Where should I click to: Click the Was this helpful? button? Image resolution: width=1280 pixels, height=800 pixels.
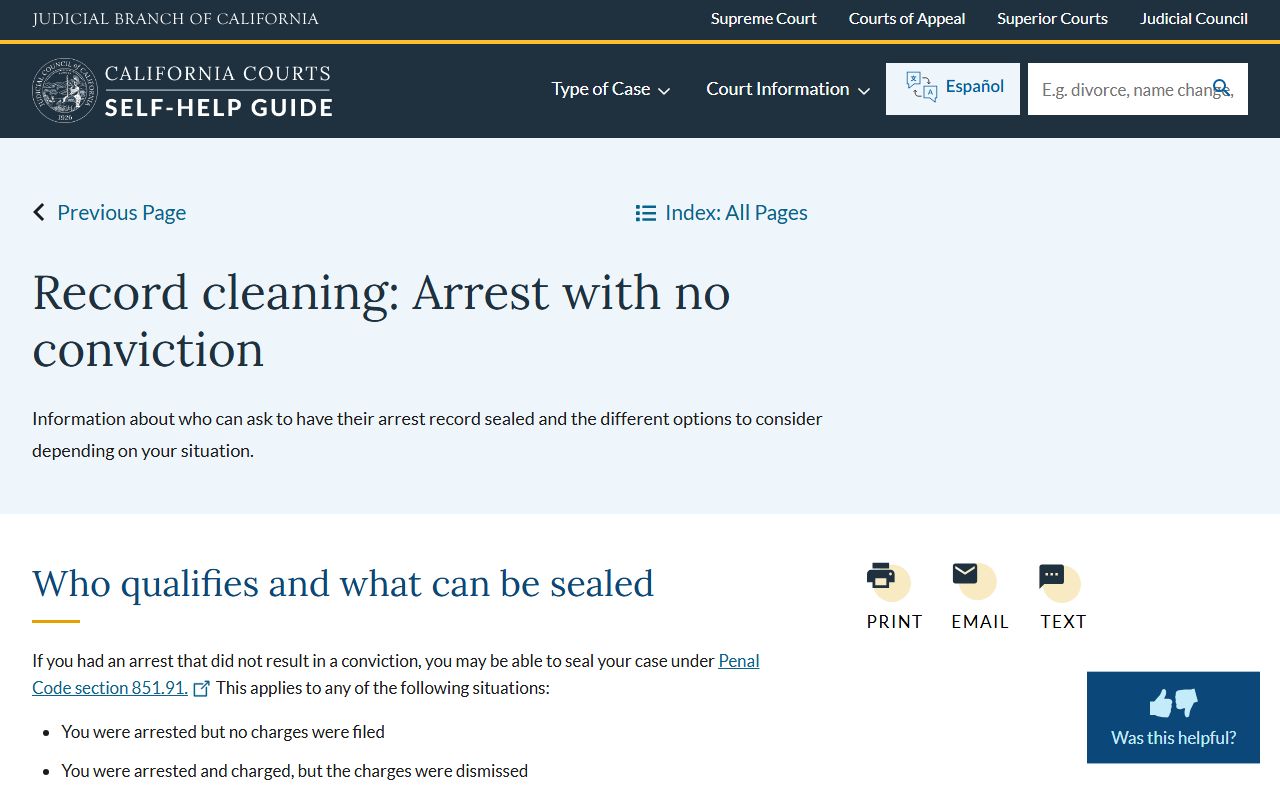coord(1173,718)
